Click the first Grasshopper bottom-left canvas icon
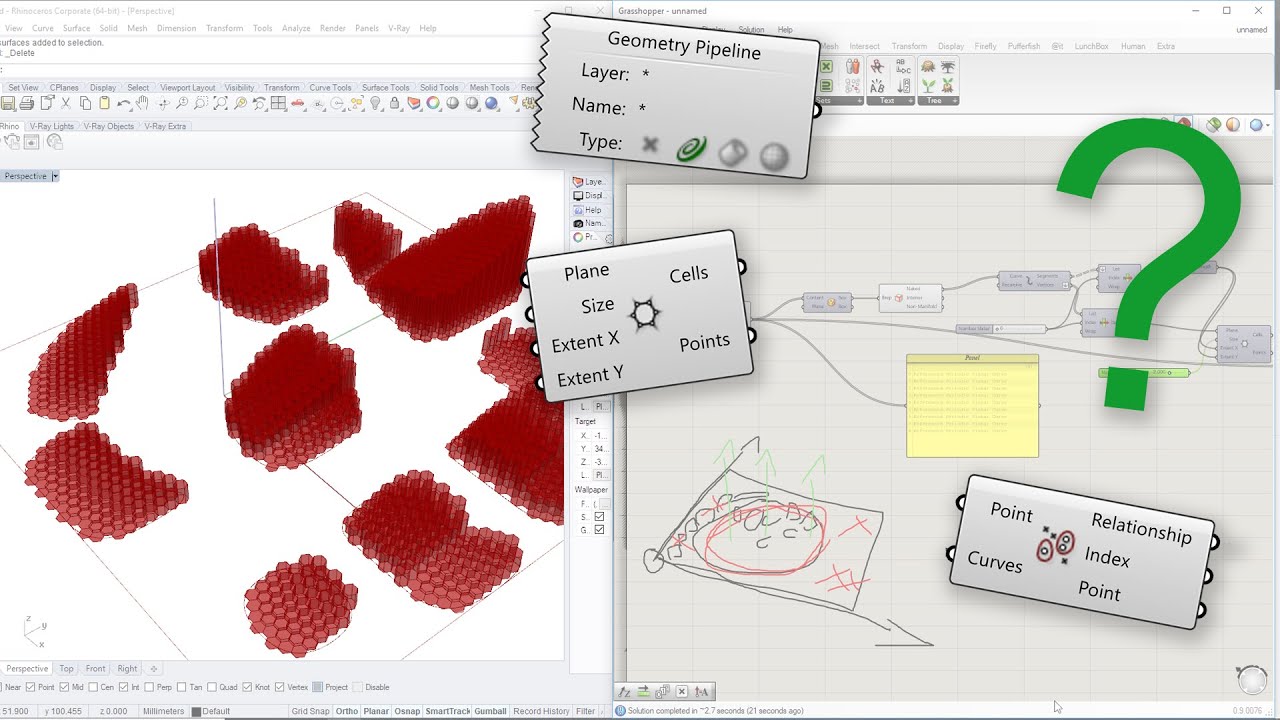 [x=625, y=691]
